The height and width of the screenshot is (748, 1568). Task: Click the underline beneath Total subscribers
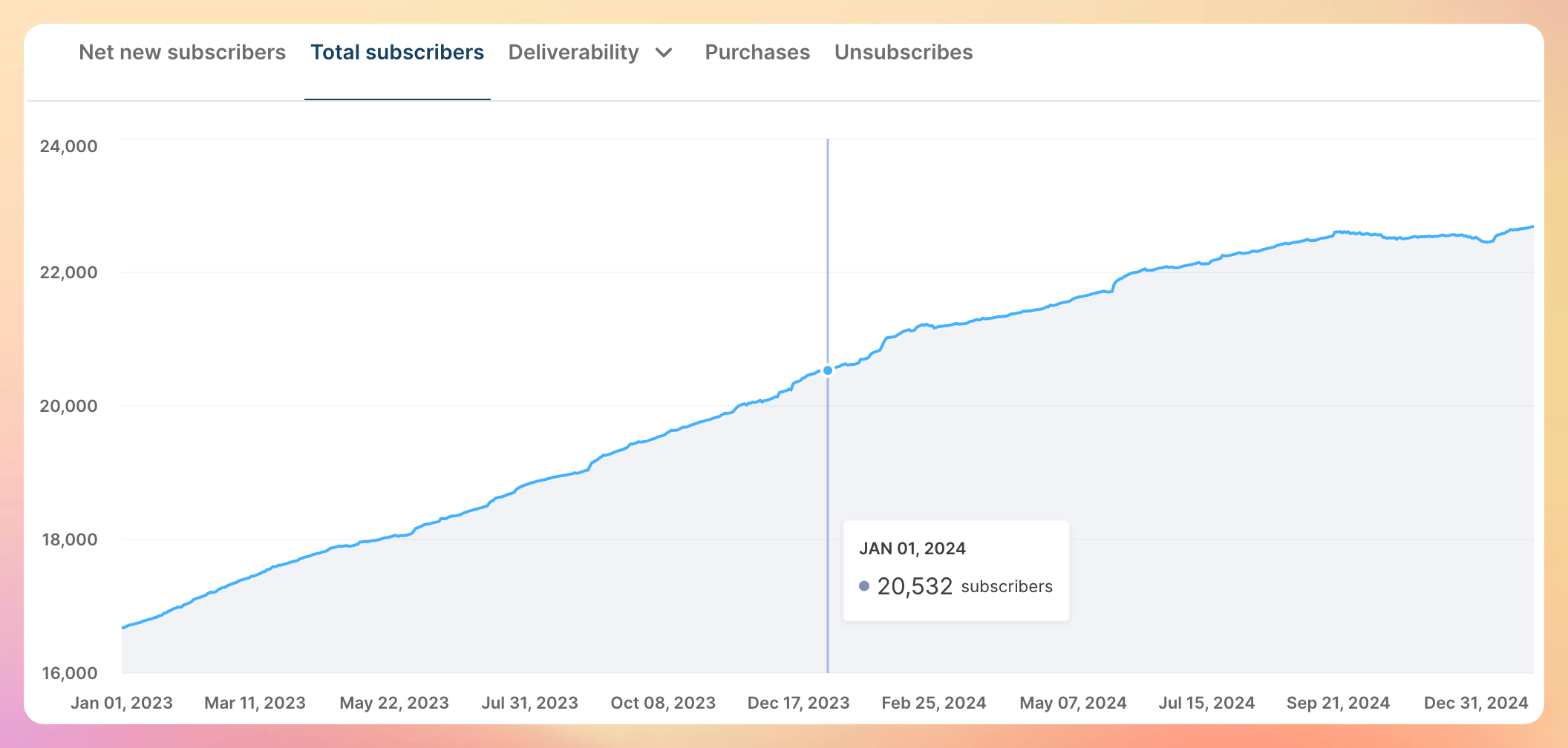tap(397, 97)
